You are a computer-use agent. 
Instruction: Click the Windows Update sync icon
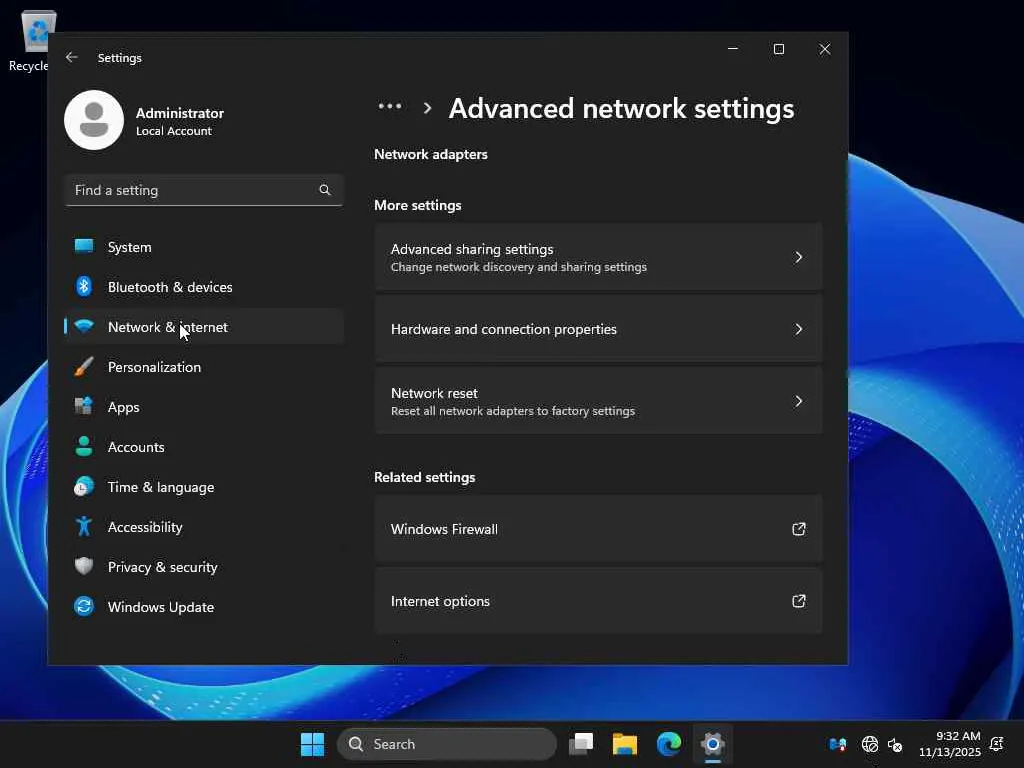(84, 606)
